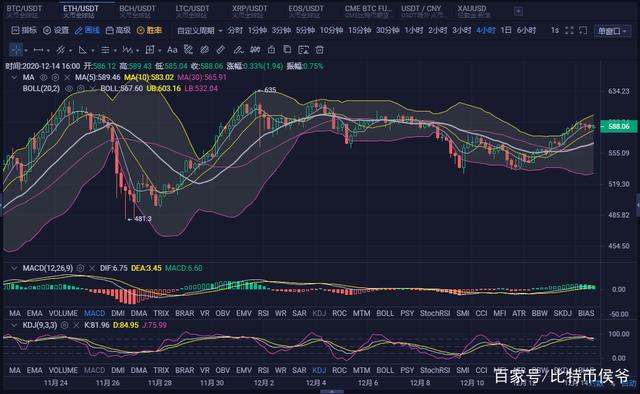Collapse the KDJ panel chevron
Screen dimensions: 640x394
14,325
